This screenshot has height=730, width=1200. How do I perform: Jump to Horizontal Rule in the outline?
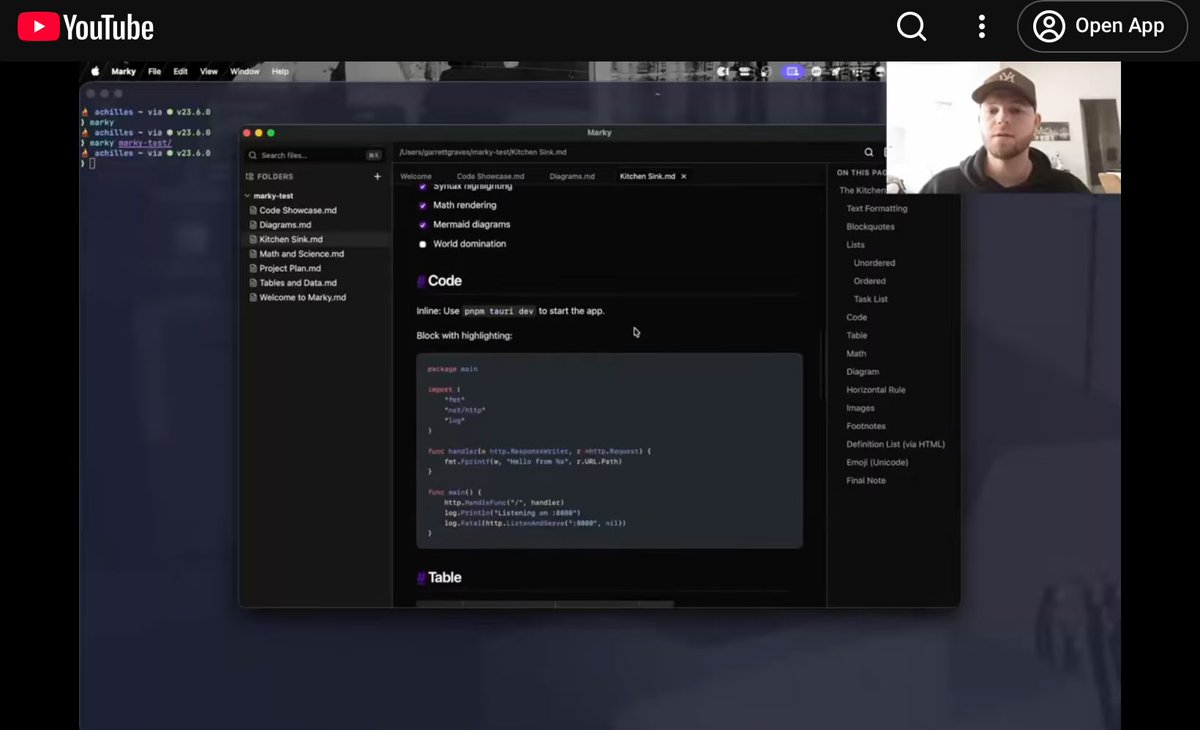pos(876,390)
